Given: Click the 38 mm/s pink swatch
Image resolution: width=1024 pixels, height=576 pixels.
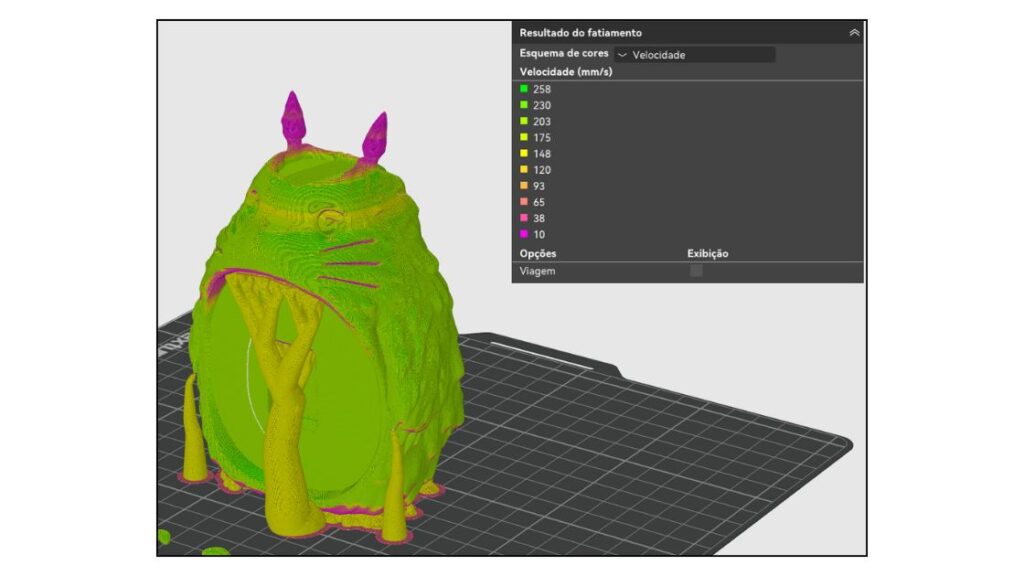Looking at the screenshot, I should (x=524, y=218).
